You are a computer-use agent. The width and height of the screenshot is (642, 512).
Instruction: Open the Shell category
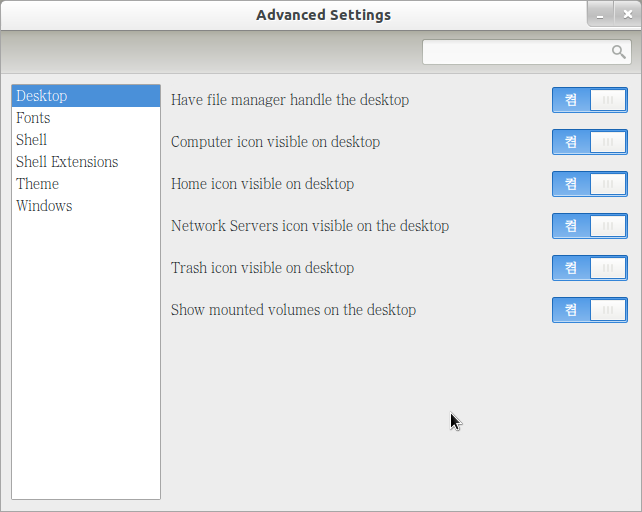[x=86, y=140]
